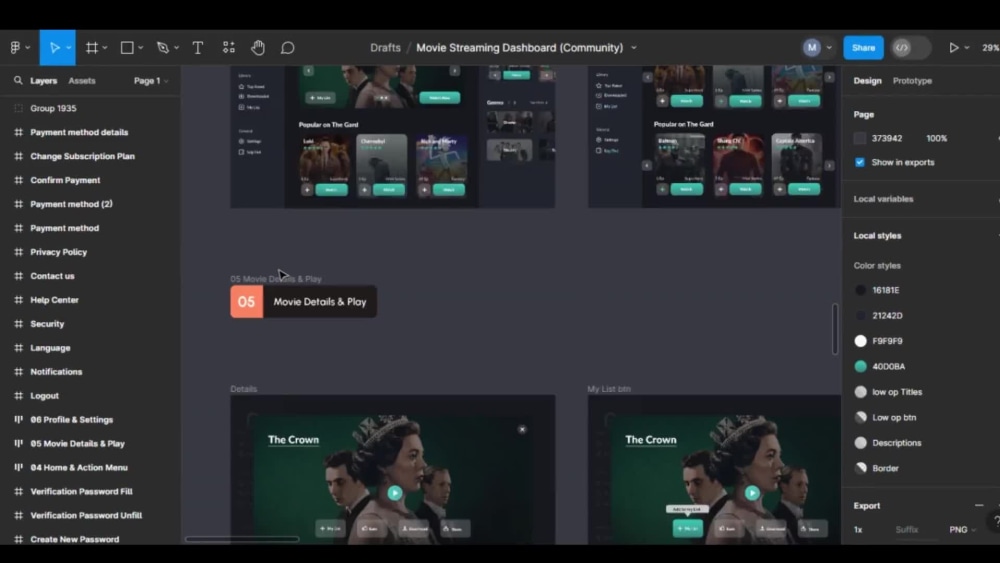1000x563 pixels.
Task: Click the section icon beside 04 Home & Action Menu
Action: [x=18, y=467]
